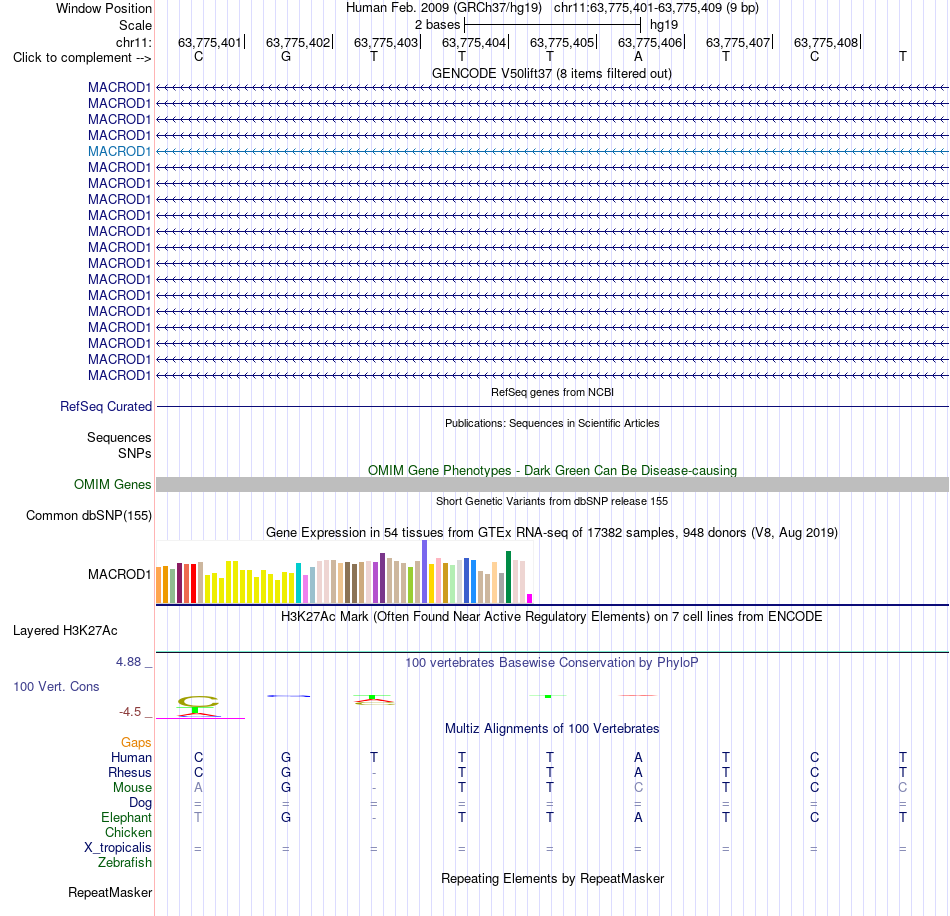Click 'OMIM Gene Phenotypes' dark green title
The width and height of the screenshot is (950, 916).
pyautogui.click(x=552, y=470)
